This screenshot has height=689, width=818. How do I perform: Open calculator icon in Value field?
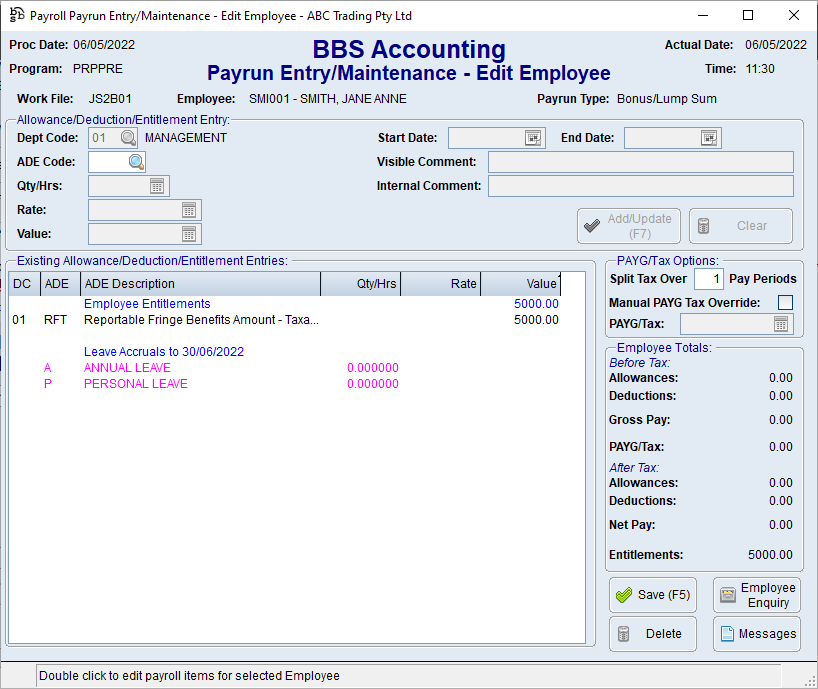click(x=190, y=234)
